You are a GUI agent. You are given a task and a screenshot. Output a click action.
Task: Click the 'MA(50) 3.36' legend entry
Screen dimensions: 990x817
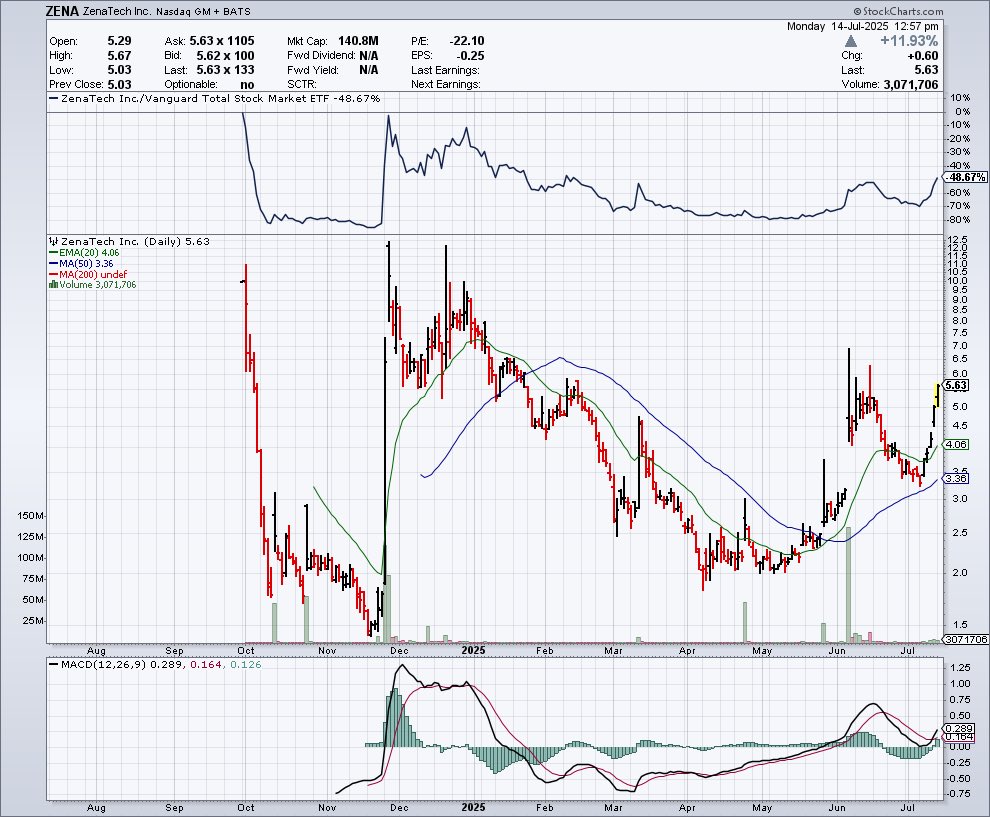point(86,263)
